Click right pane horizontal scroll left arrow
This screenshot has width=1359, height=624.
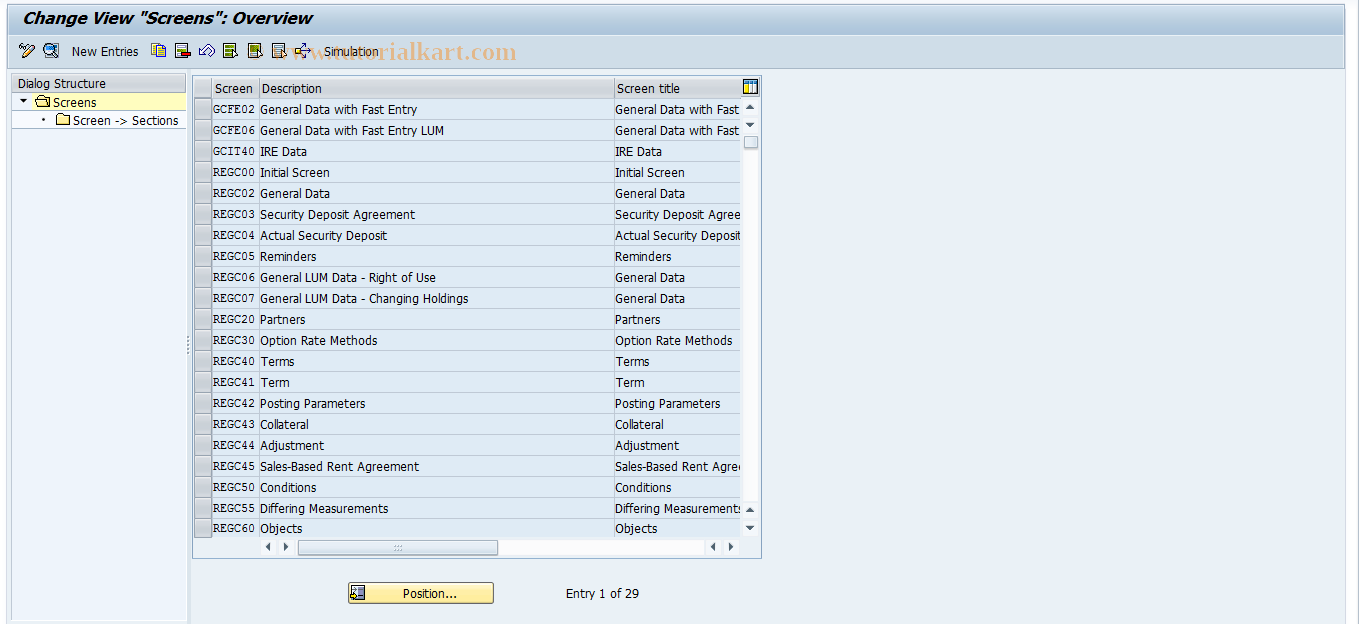click(x=713, y=547)
